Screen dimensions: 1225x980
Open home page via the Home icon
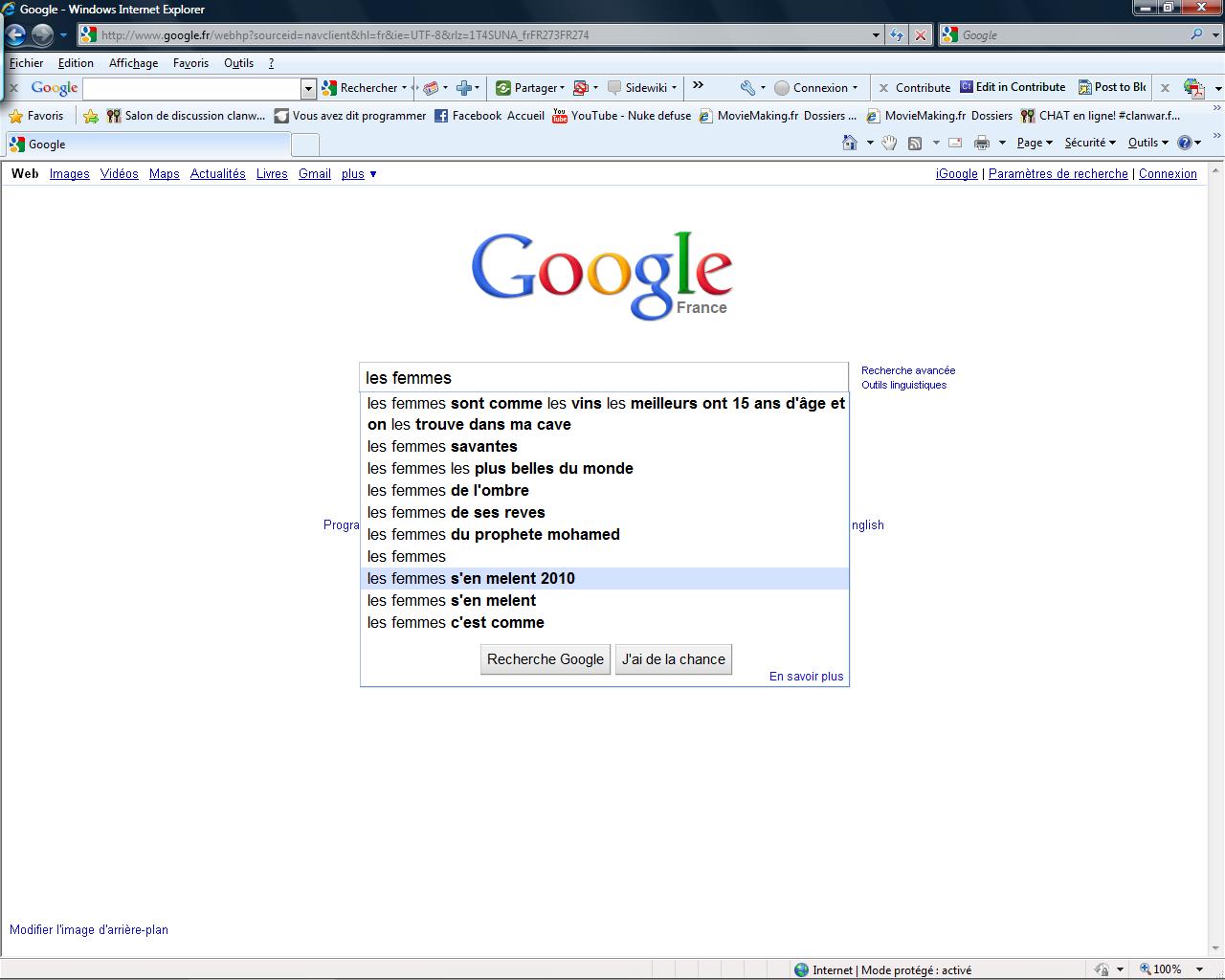(x=850, y=142)
